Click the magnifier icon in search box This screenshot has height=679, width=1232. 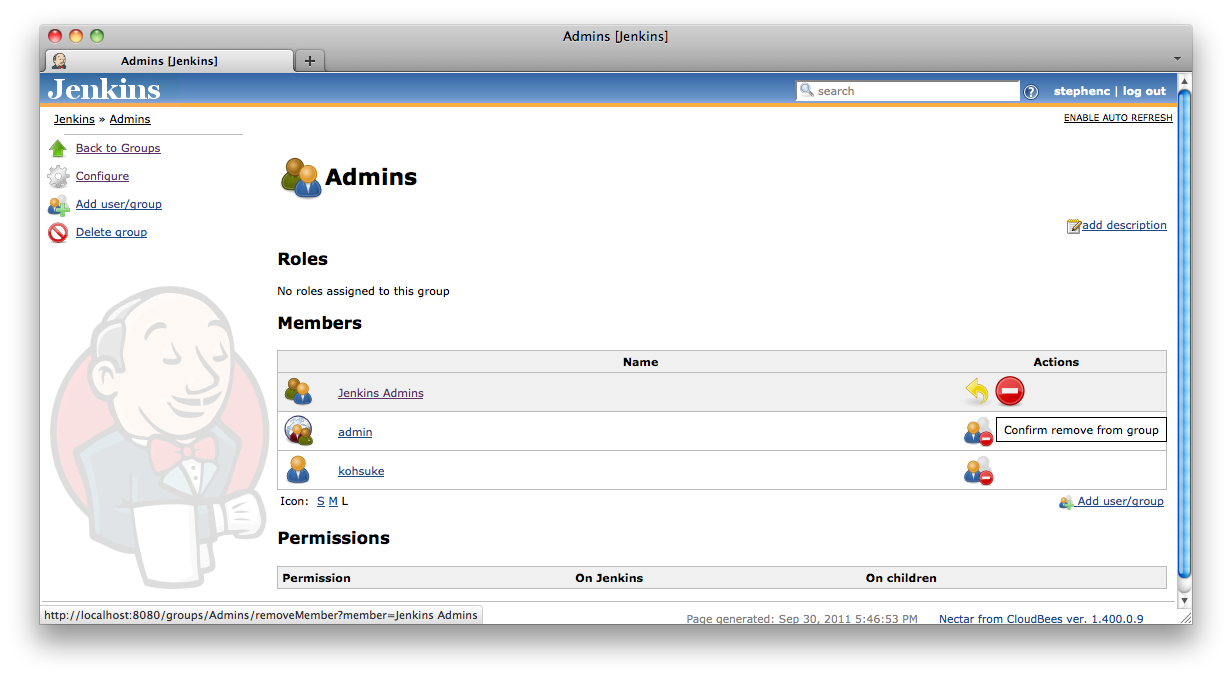(x=806, y=90)
